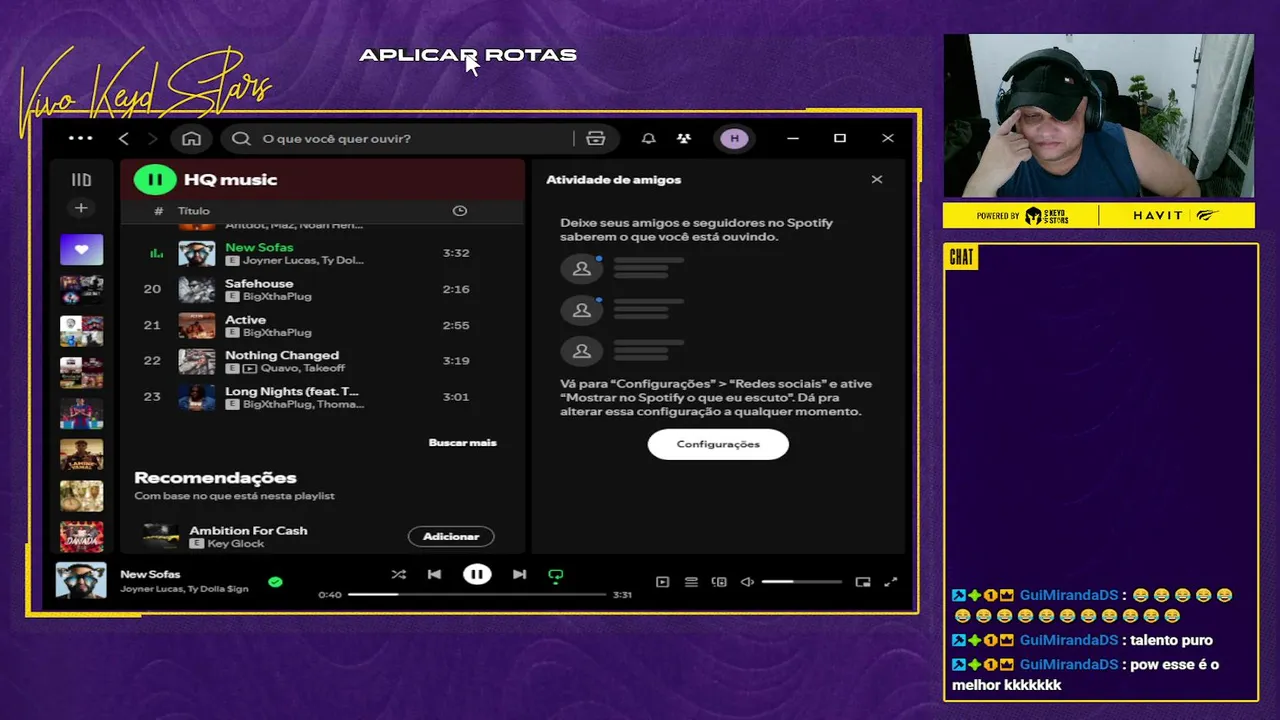Click now-playing title 'New Sofas' in player bar

(150, 574)
